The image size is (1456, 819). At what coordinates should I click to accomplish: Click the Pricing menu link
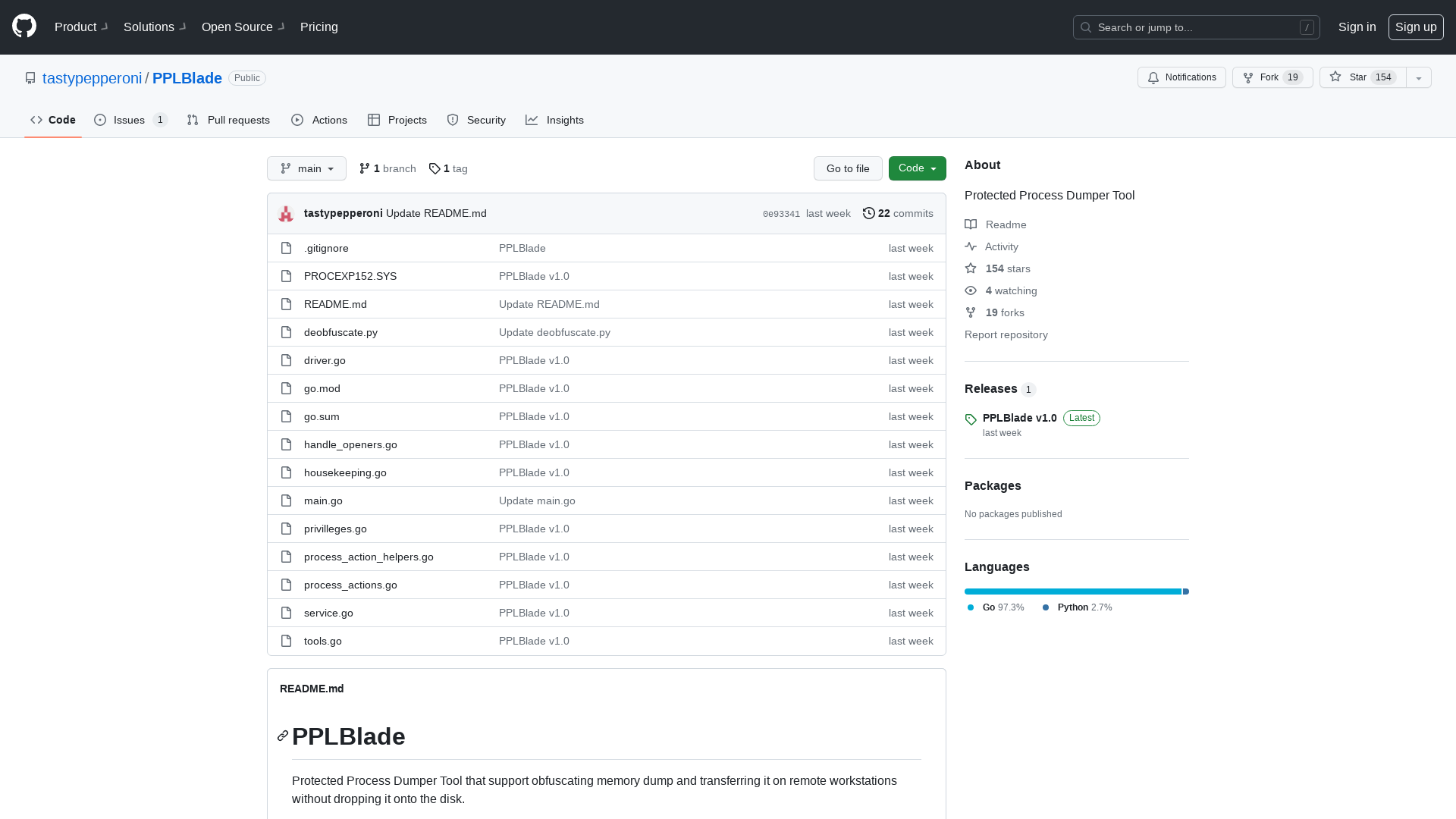point(319,27)
